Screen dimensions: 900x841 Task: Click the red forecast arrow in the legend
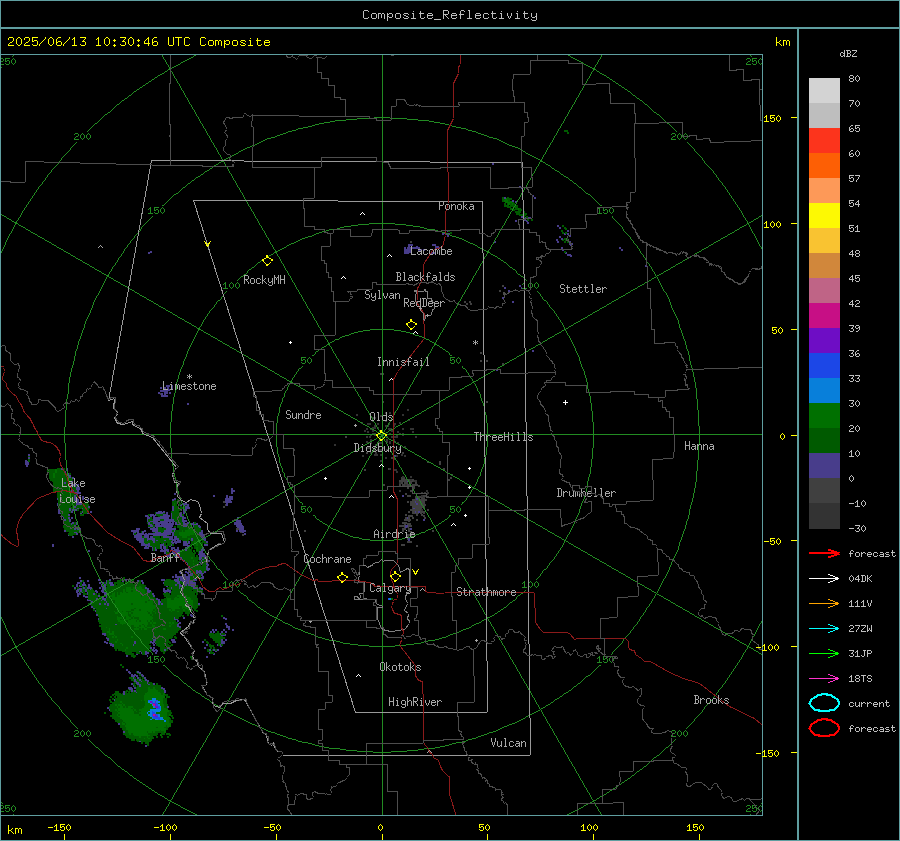coord(824,553)
